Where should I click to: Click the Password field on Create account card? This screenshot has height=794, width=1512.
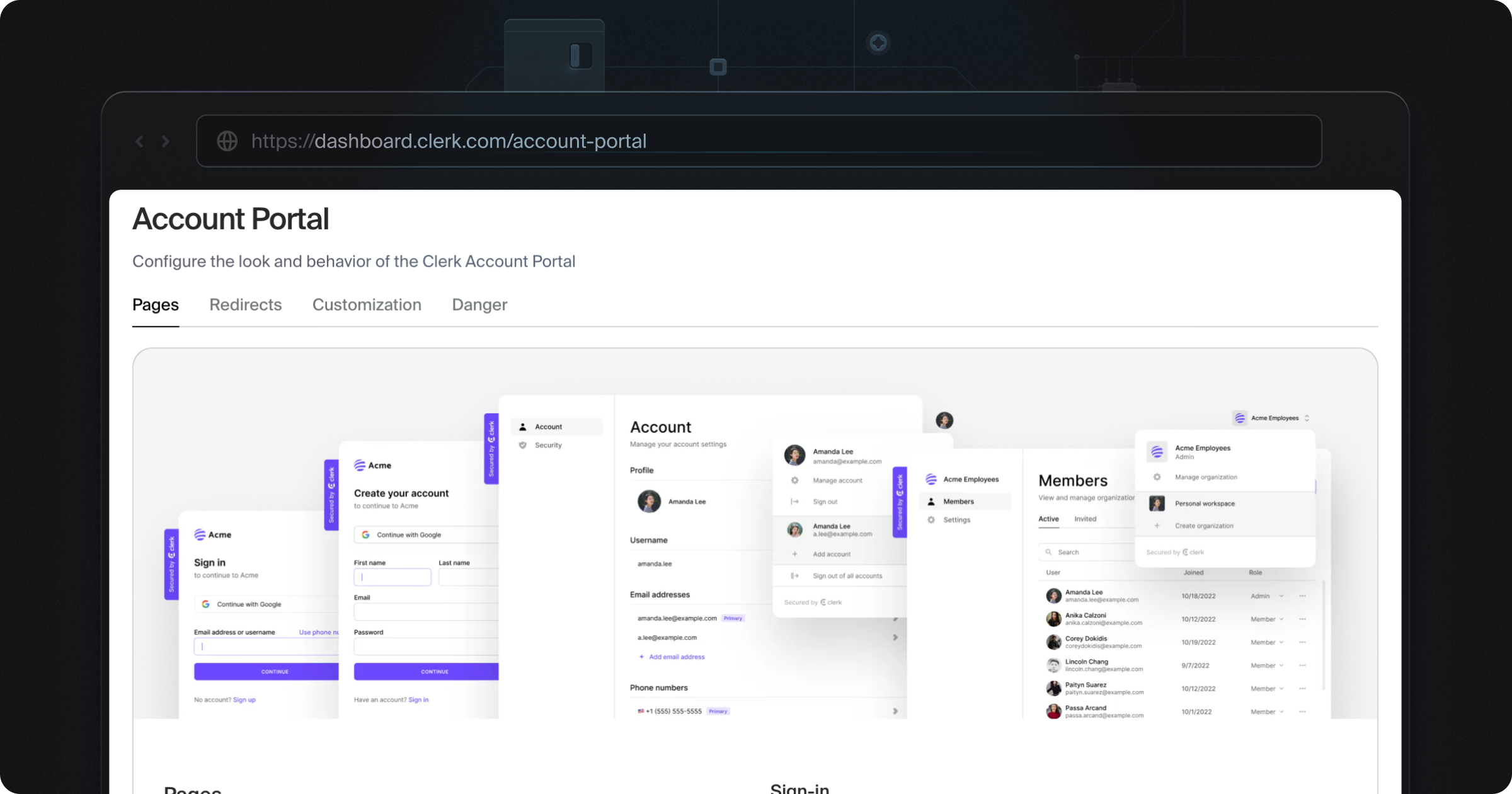tap(427, 647)
